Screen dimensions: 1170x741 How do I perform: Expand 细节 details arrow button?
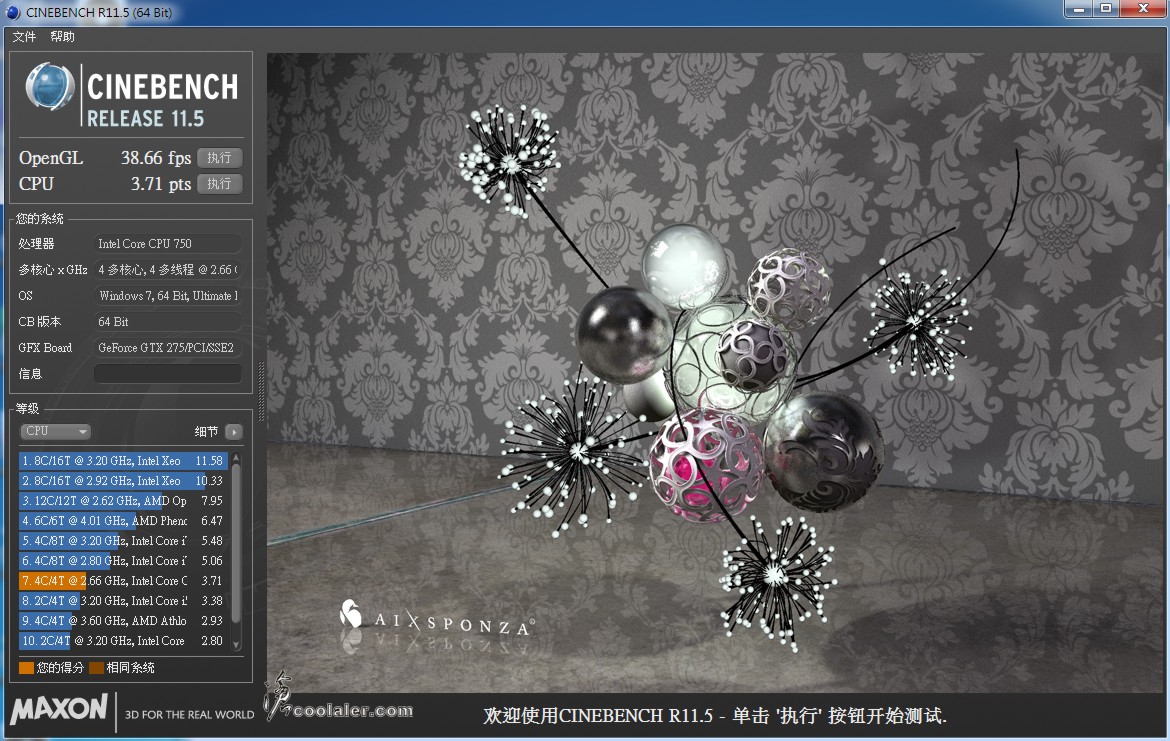234,431
